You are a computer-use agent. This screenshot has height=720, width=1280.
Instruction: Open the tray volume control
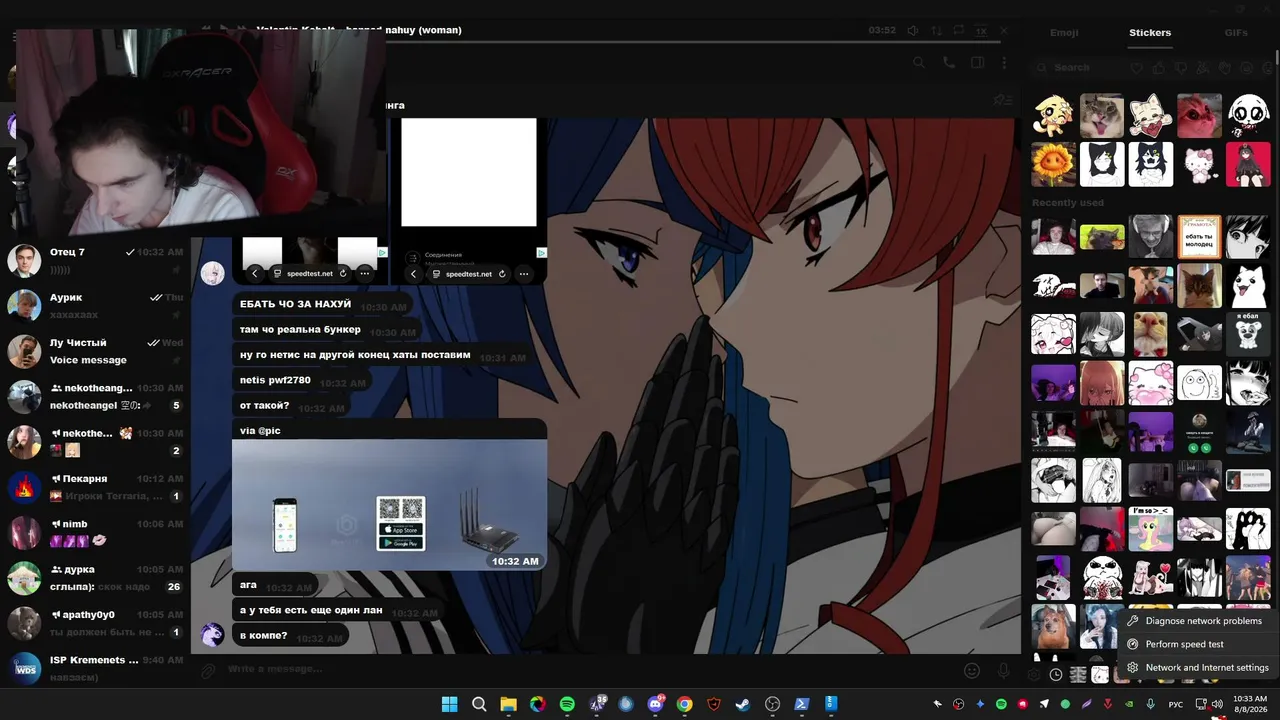(x=1217, y=704)
